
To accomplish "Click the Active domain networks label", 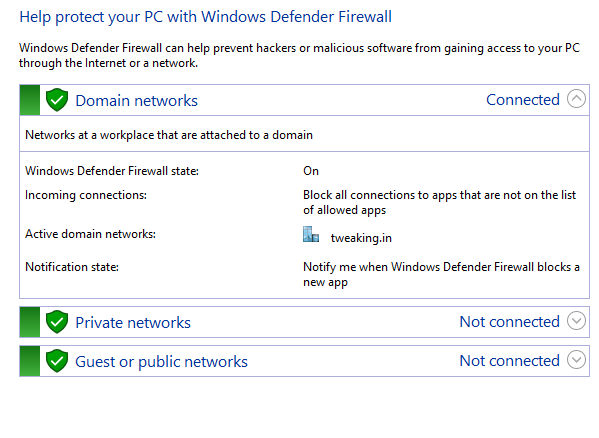I will [x=91, y=234].
